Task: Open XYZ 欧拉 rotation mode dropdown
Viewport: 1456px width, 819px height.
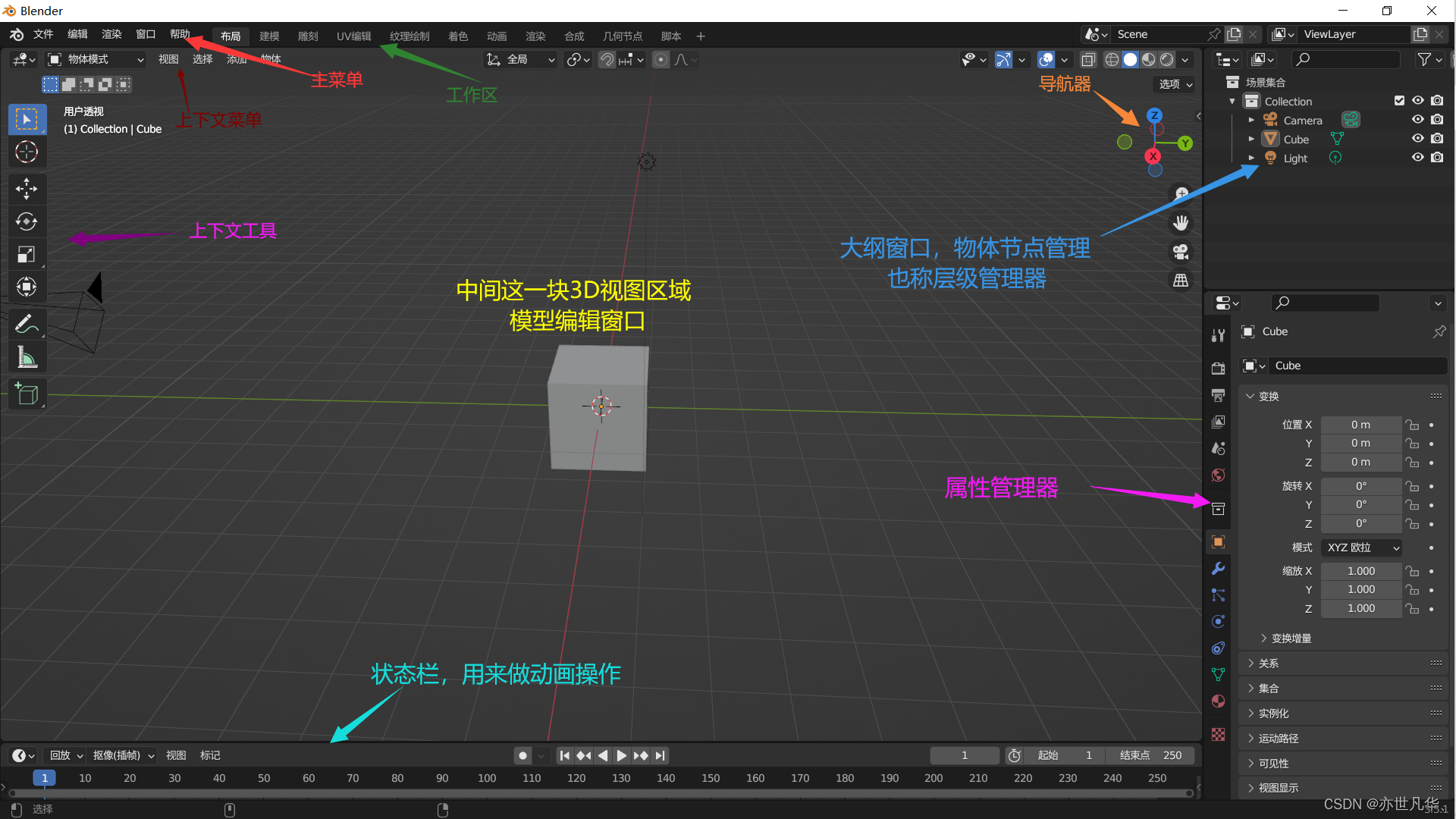Action: coord(1362,548)
